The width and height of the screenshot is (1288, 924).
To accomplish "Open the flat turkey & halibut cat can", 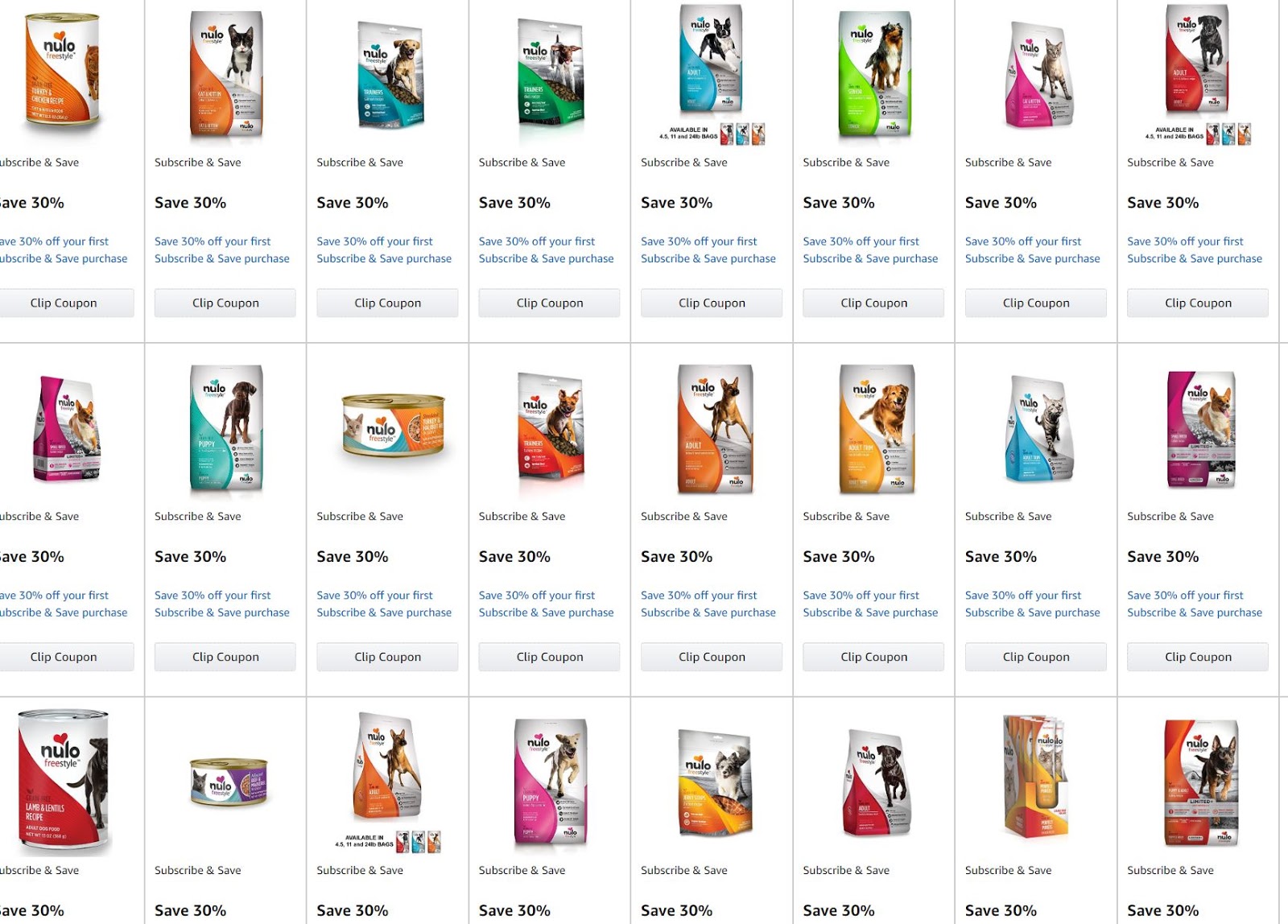I will coord(393,424).
